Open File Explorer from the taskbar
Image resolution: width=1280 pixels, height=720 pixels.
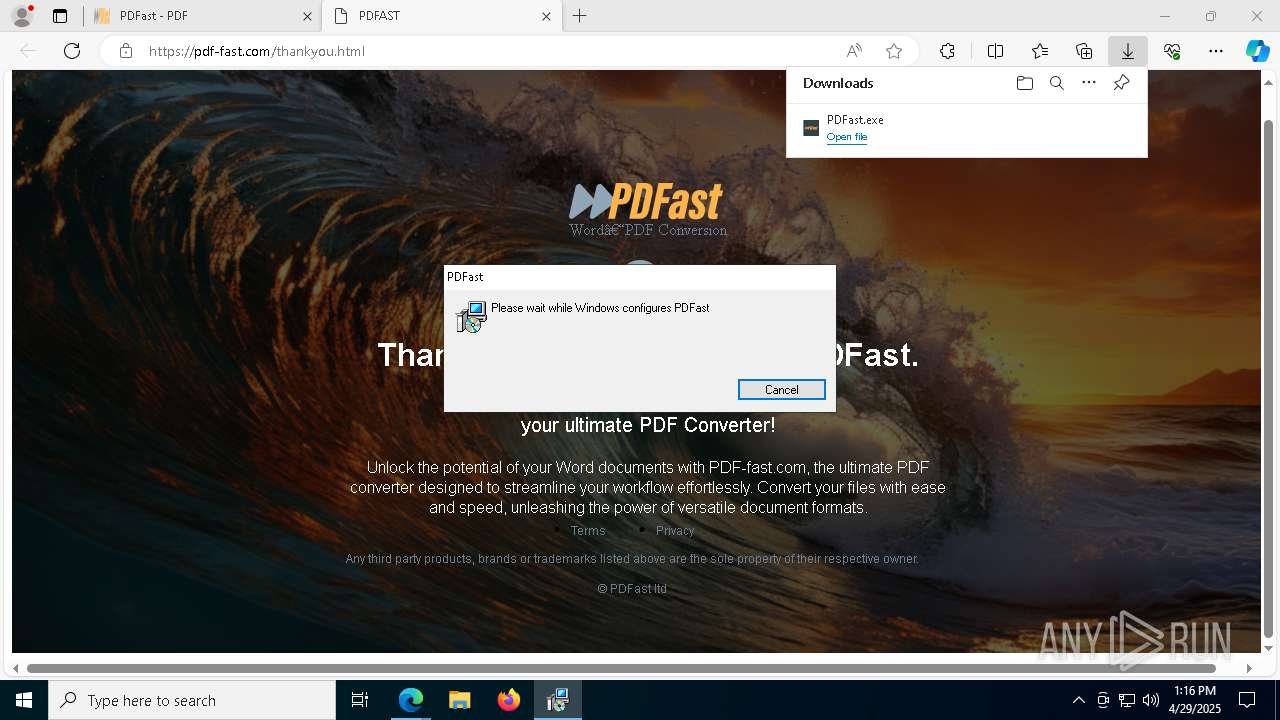click(x=459, y=700)
